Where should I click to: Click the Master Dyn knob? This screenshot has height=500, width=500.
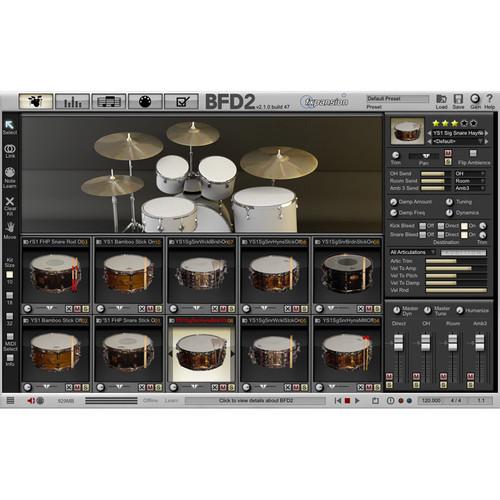(396, 310)
